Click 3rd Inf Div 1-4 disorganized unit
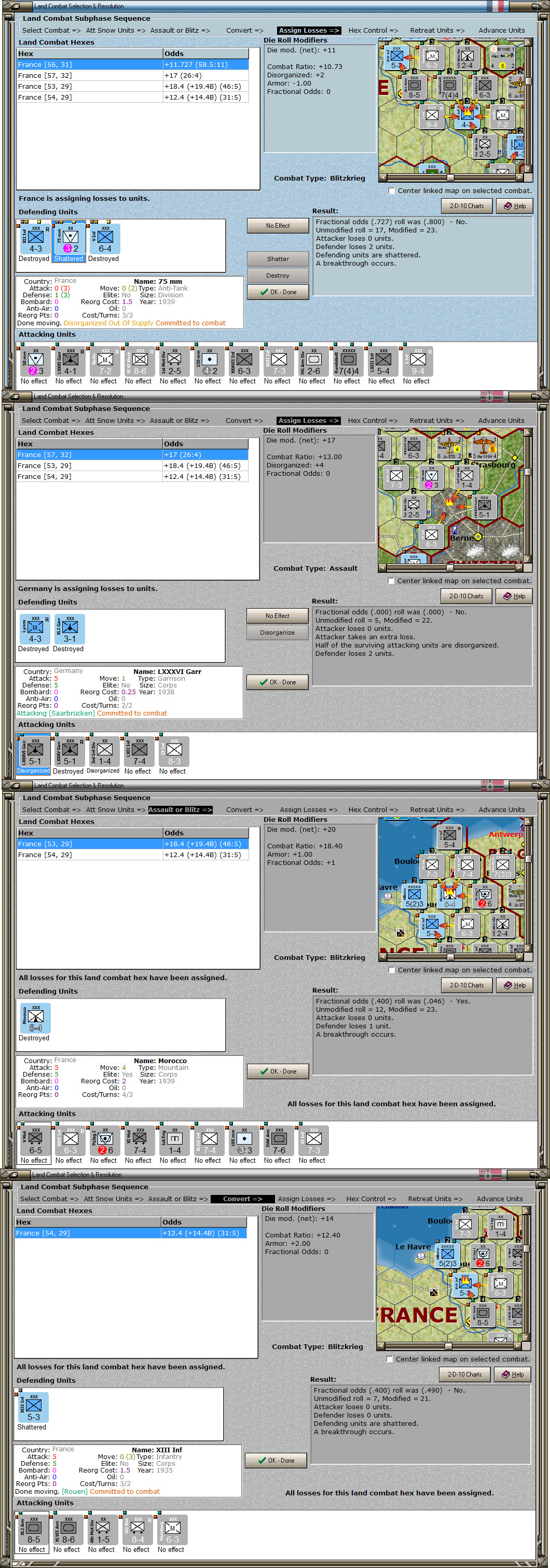 [x=105, y=752]
